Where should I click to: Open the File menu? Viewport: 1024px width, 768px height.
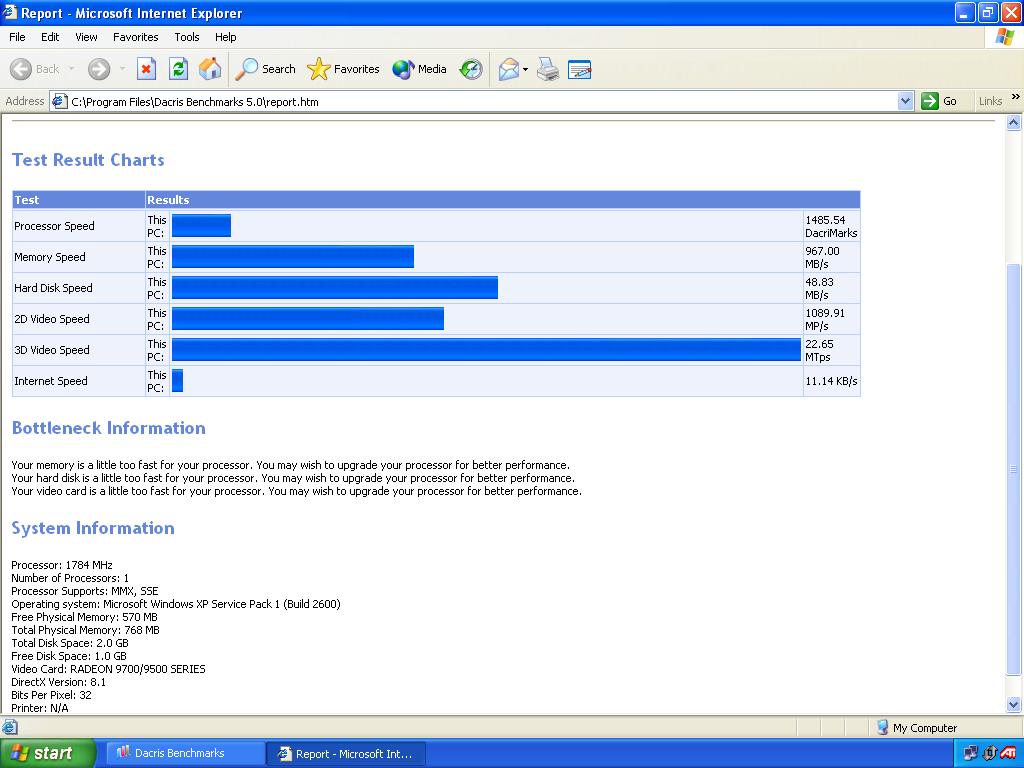tap(17, 37)
